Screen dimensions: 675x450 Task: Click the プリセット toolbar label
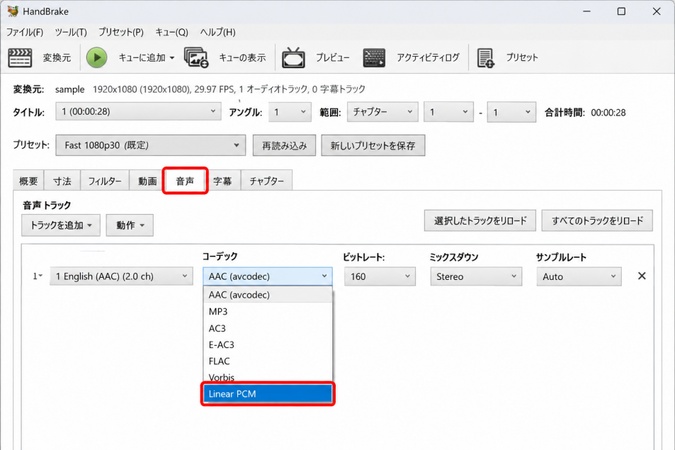tap(522, 58)
